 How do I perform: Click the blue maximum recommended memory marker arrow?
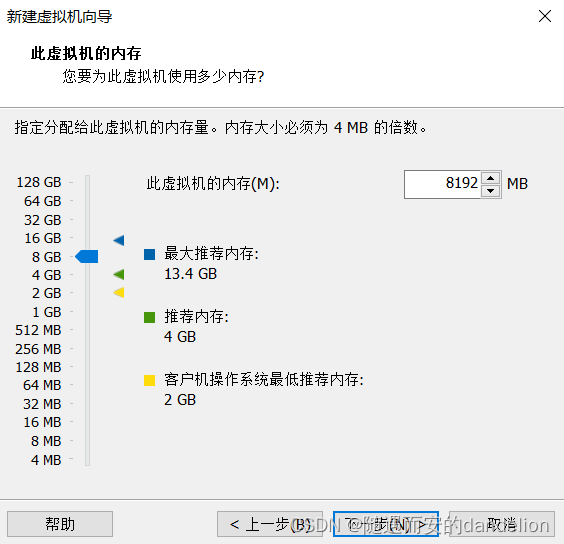coord(119,240)
